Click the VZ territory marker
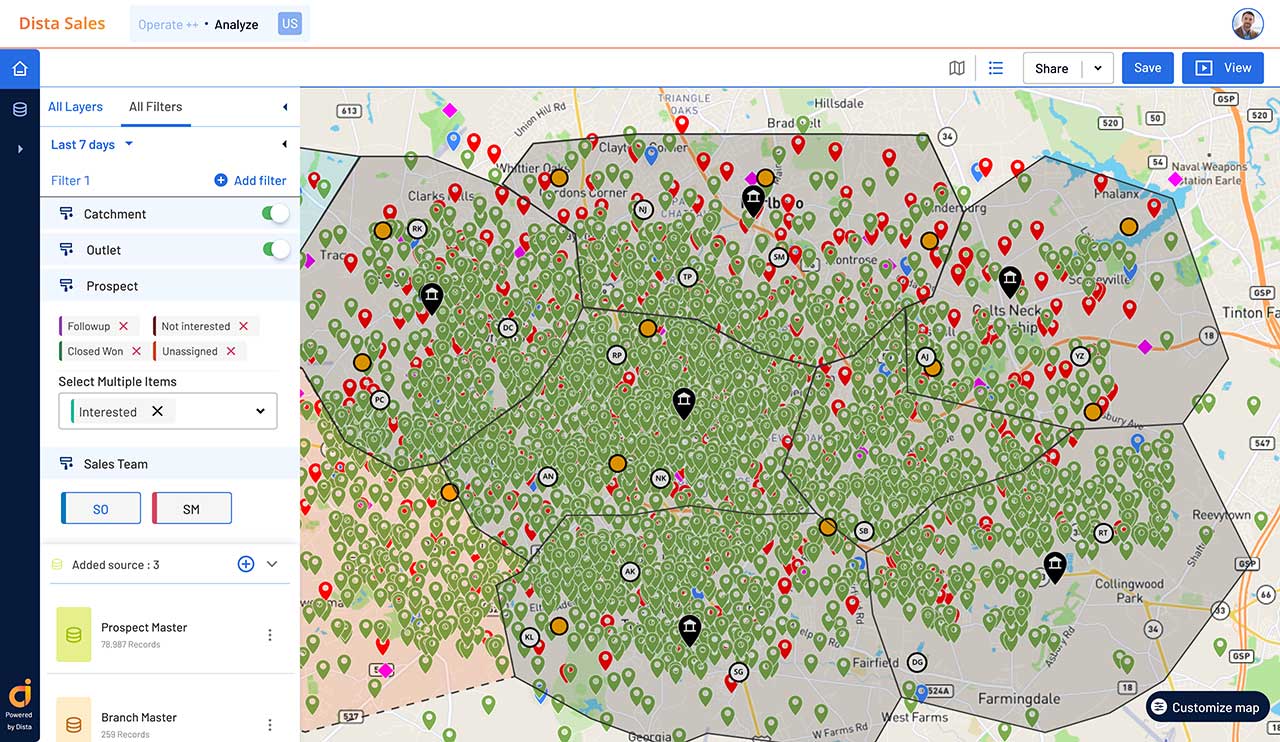Viewport: 1280px width, 742px height. (1079, 356)
